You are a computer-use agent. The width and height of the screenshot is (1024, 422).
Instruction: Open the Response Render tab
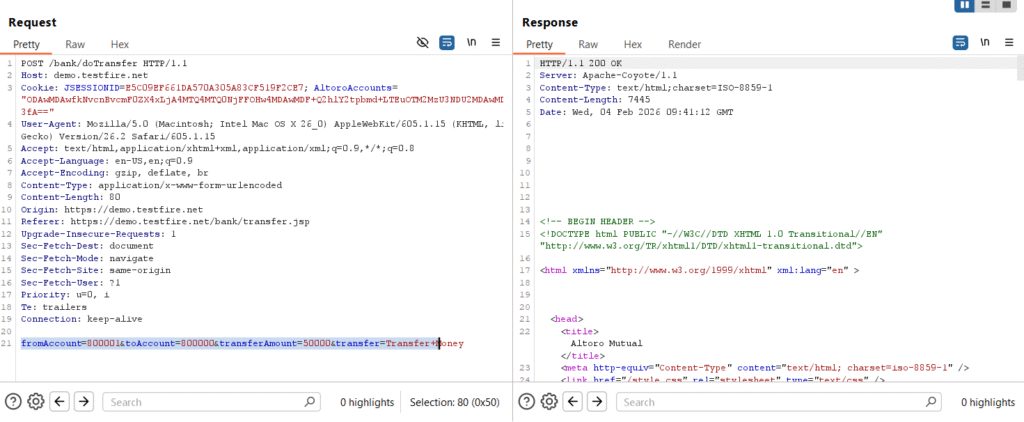pyautogui.click(x=684, y=44)
